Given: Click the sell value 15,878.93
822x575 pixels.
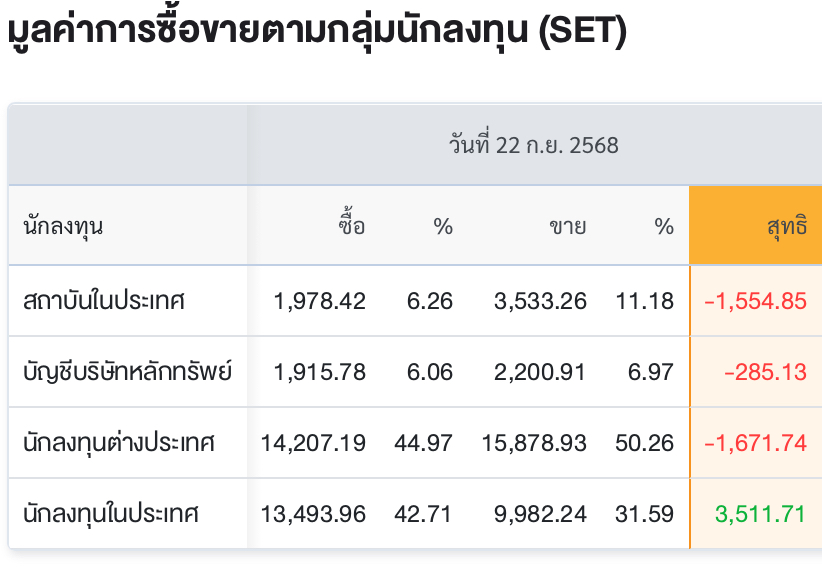Looking at the screenshot, I should [534, 443].
